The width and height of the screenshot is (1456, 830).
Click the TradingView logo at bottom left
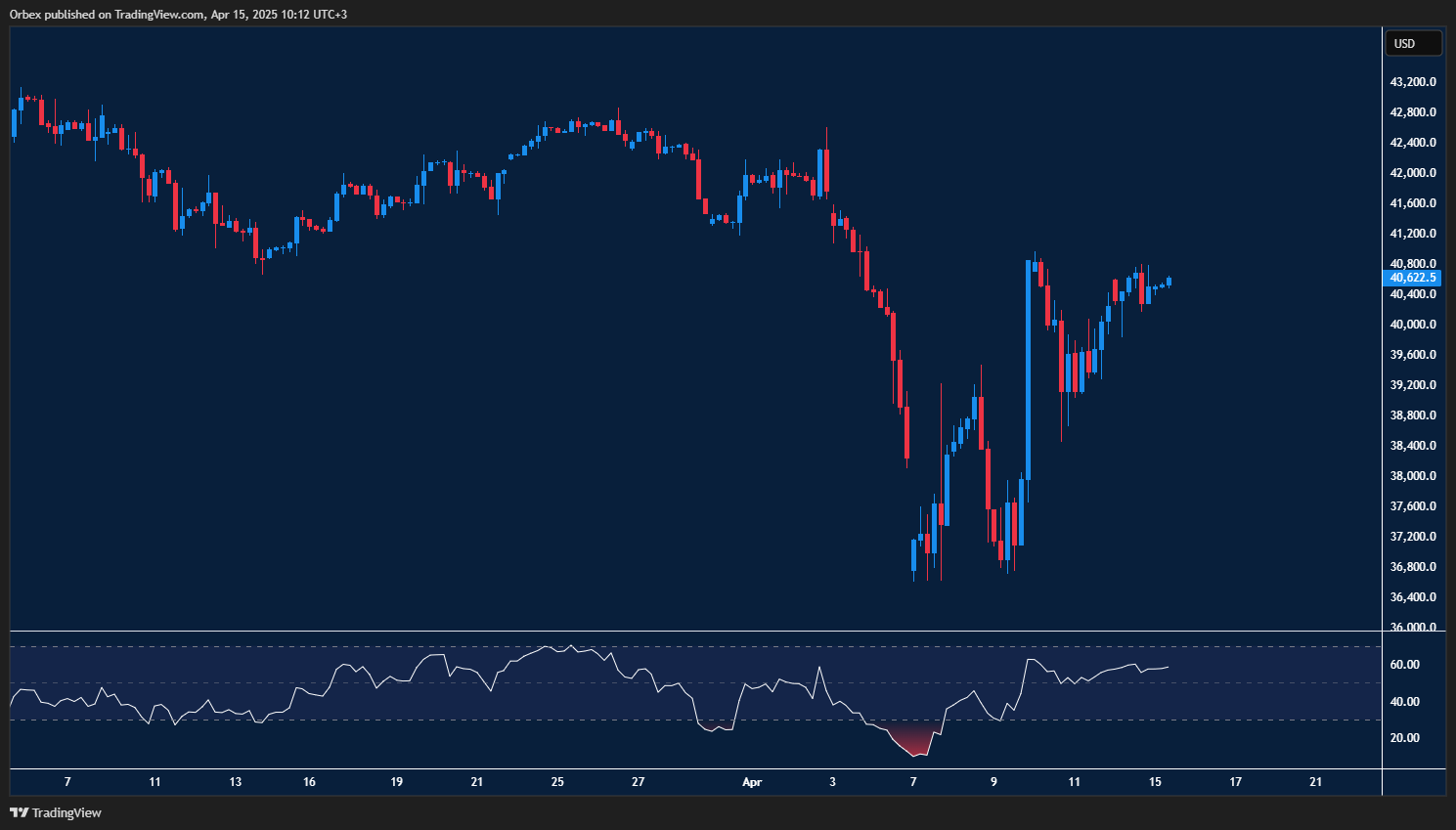54,812
